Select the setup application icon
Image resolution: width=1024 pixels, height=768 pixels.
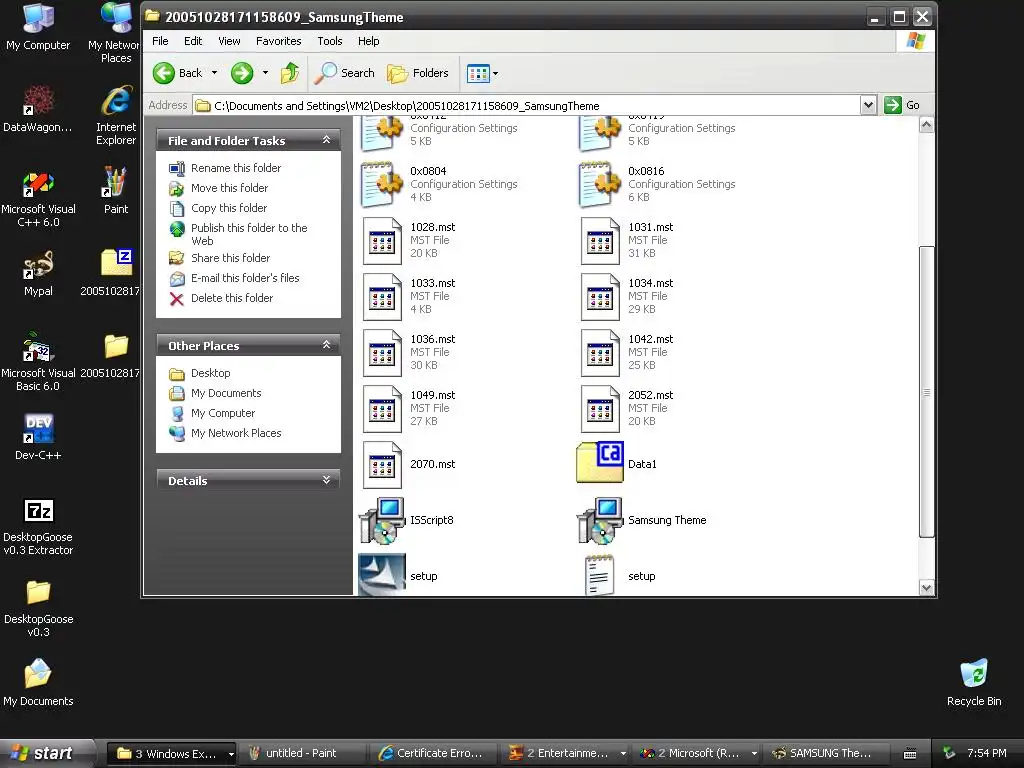382,575
